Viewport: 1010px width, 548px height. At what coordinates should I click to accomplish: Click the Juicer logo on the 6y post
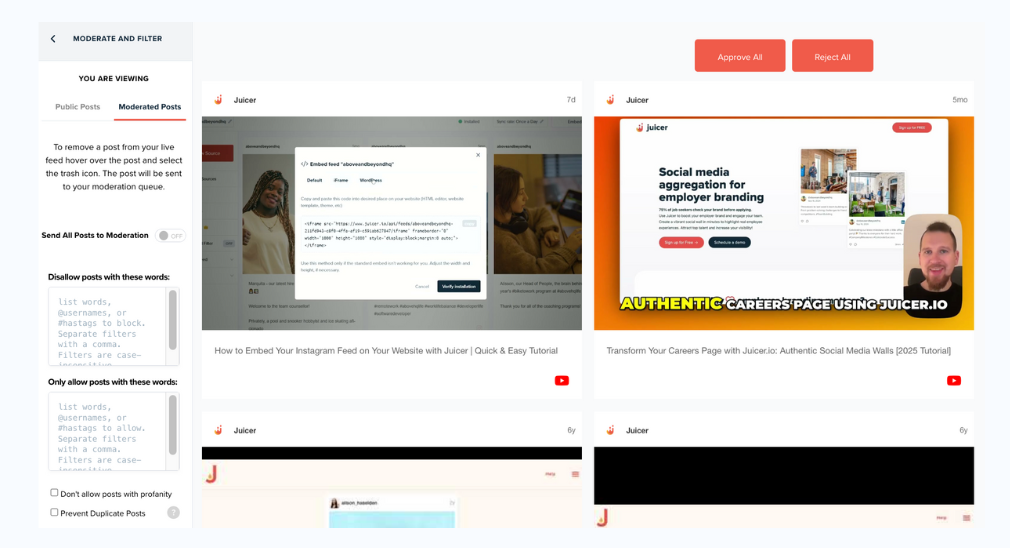pyautogui.click(x=610, y=430)
